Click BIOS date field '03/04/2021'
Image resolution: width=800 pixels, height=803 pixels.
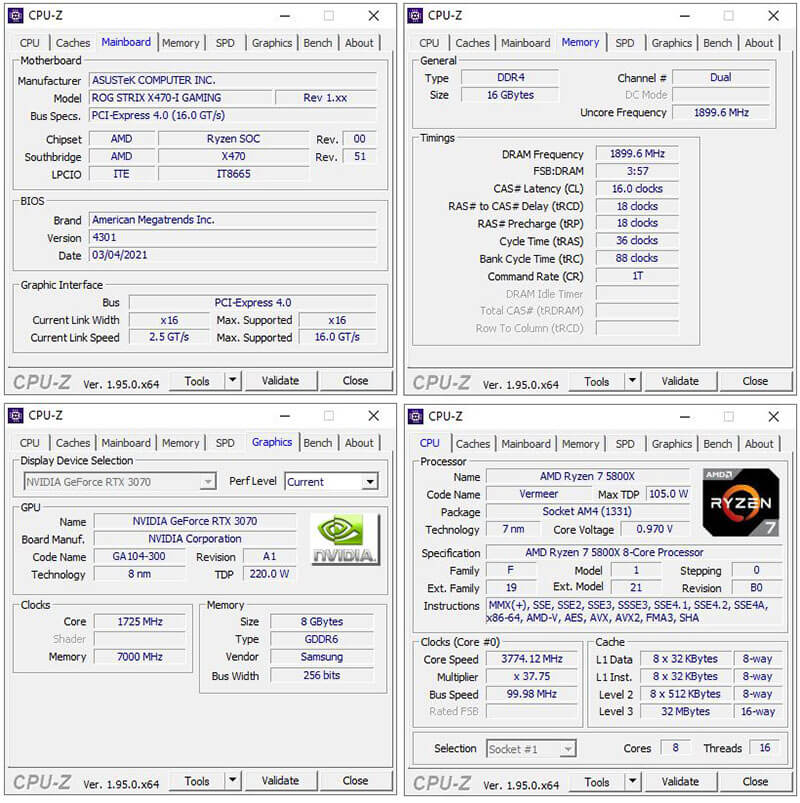pyautogui.click(x=233, y=255)
